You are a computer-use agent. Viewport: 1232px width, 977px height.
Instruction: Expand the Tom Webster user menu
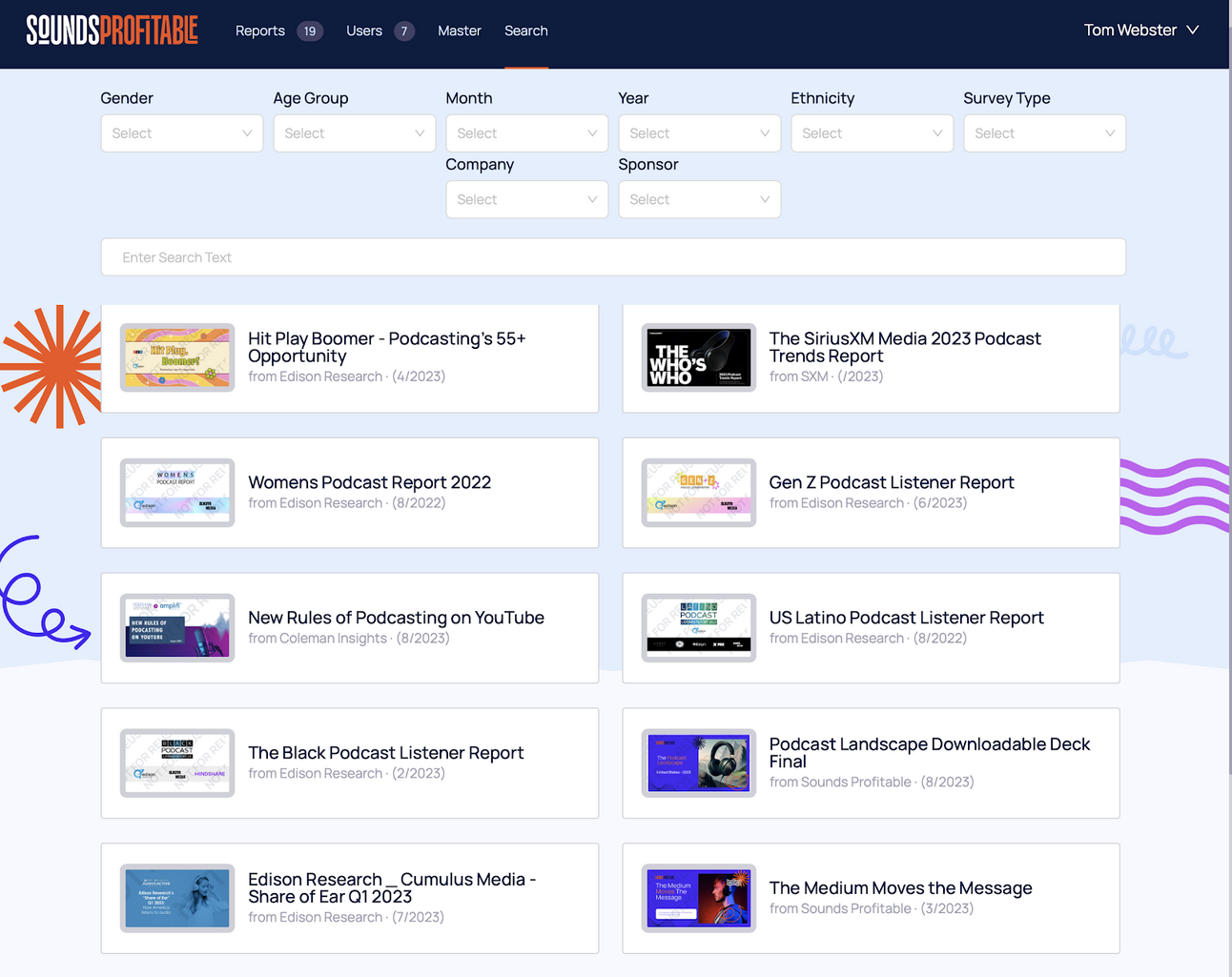pyautogui.click(x=1141, y=31)
